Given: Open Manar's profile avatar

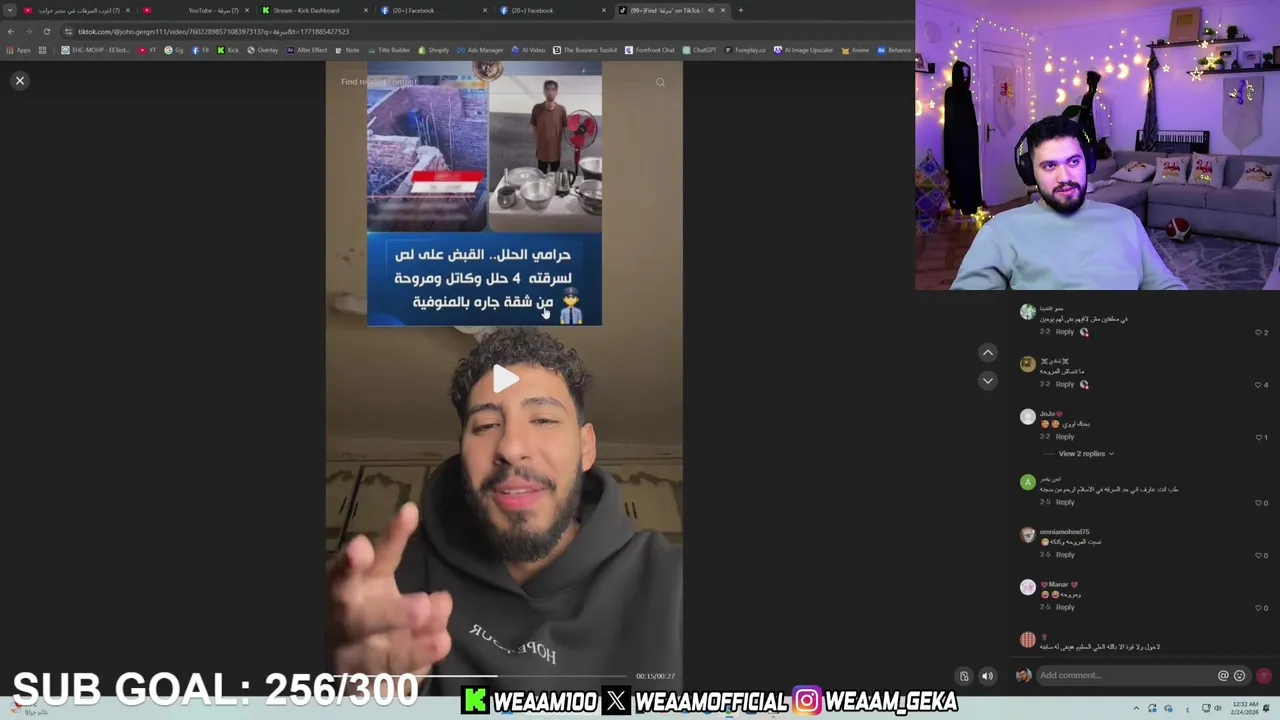Looking at the screenshot, I should tap(1028, 587).
